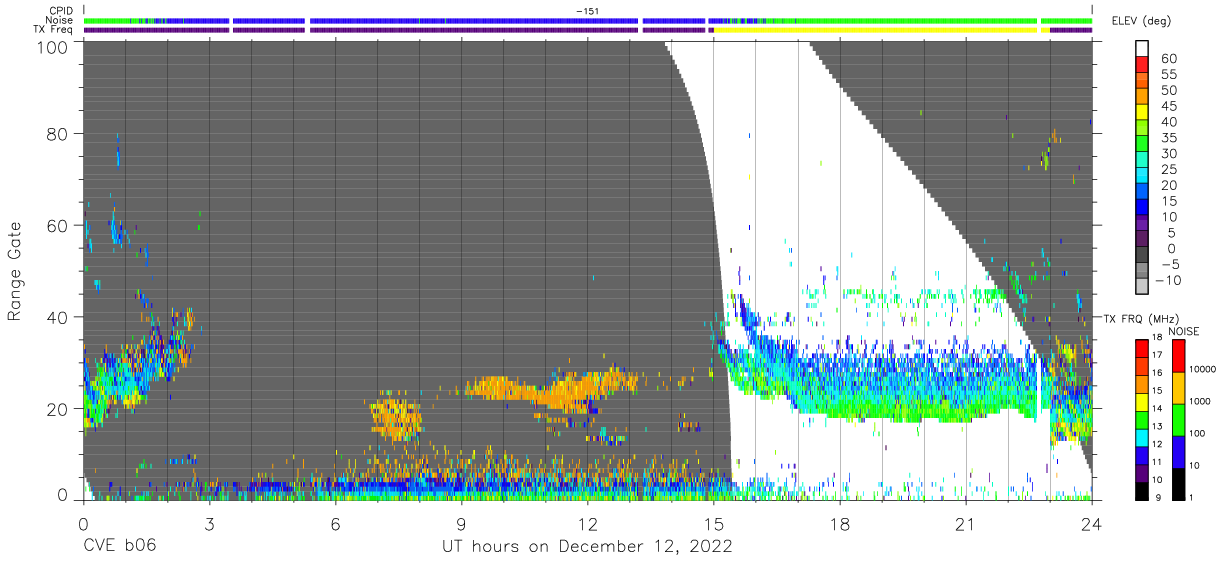Image resolution: width=1228 pixels, height=567 pixels.
Task: Click the '55' ELEV legend value
Action: [x=1167, y=75]
